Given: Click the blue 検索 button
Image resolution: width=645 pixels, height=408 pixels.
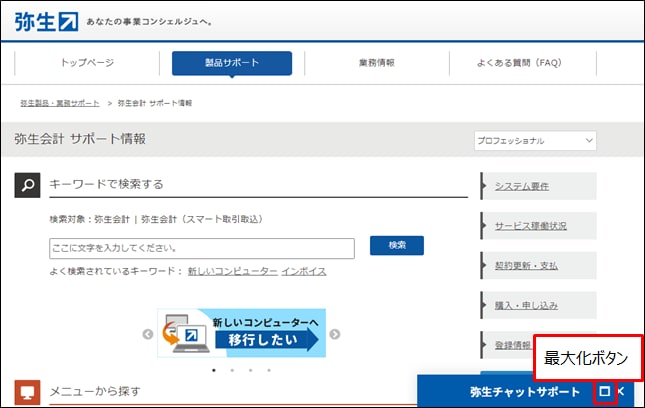Looking at the screenshot, I should pos(397,246).
